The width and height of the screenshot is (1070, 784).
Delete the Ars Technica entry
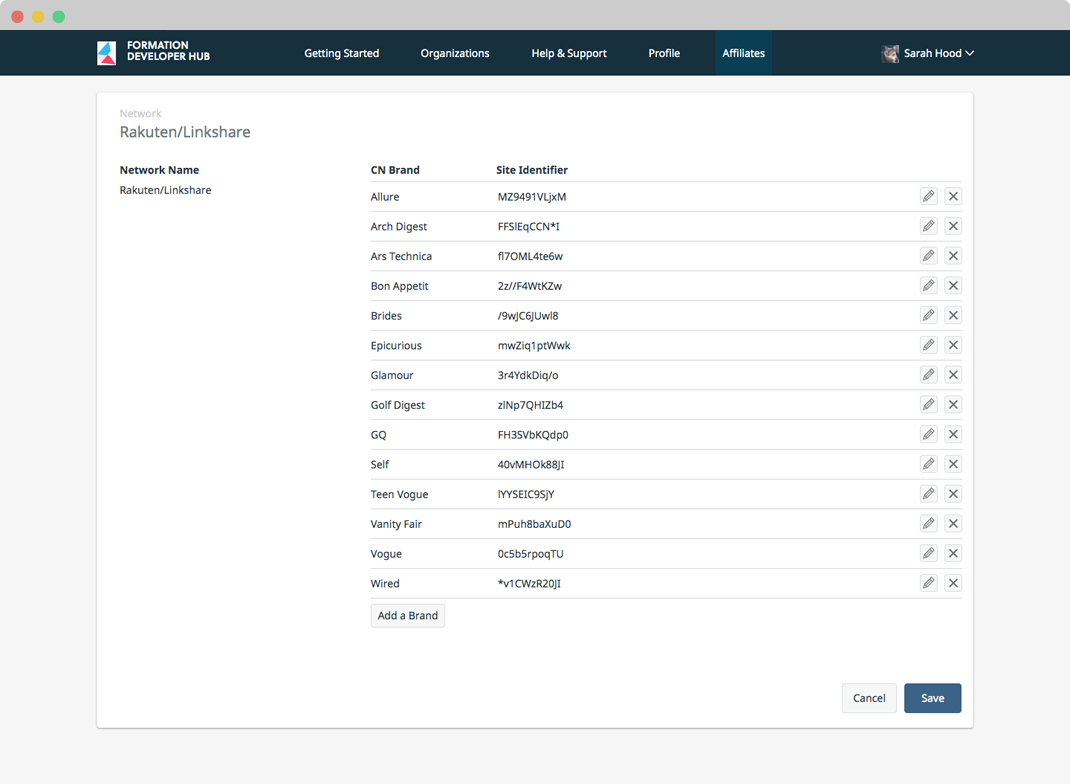tap(953, 256)
